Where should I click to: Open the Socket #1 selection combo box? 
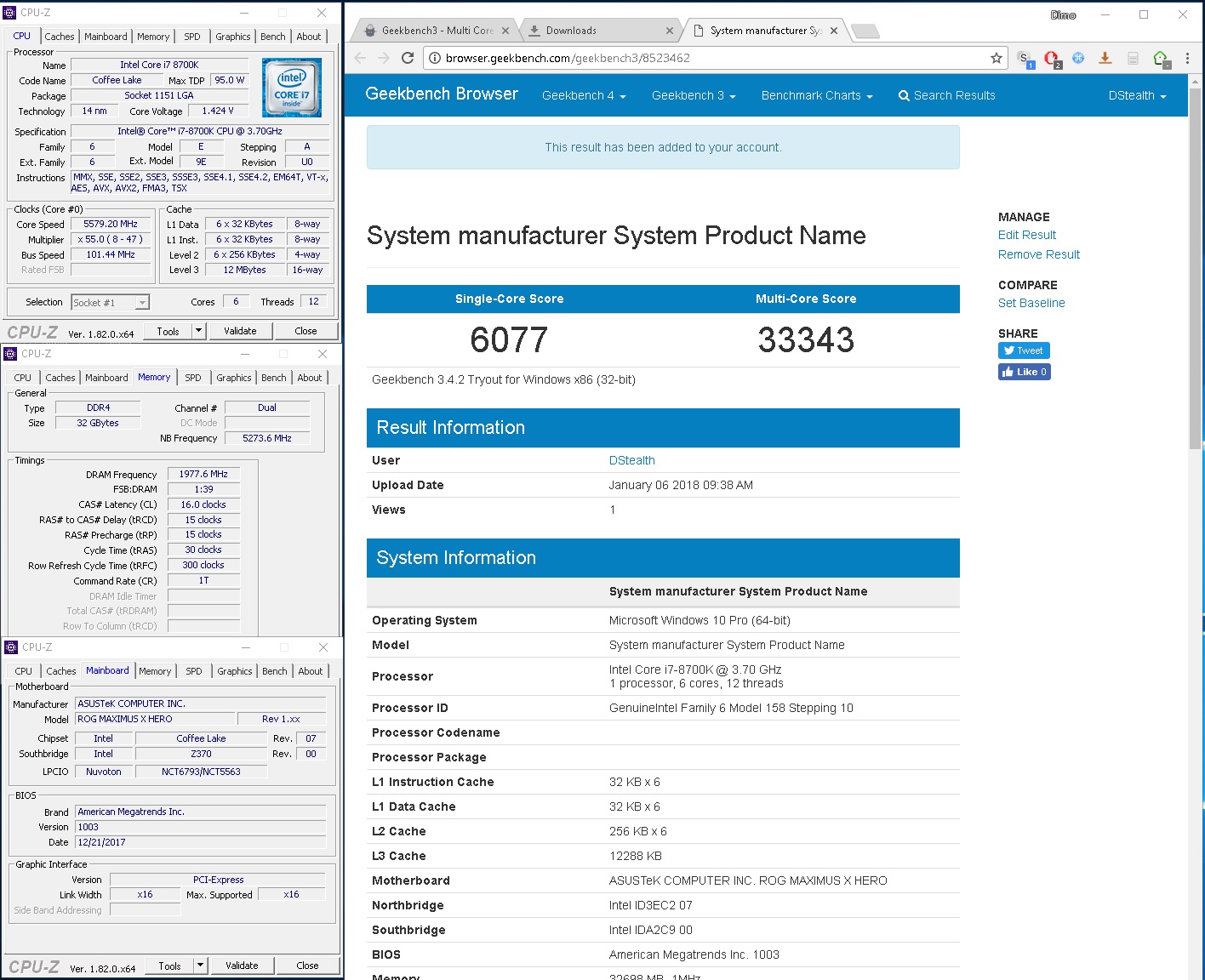tap(110, 302)
